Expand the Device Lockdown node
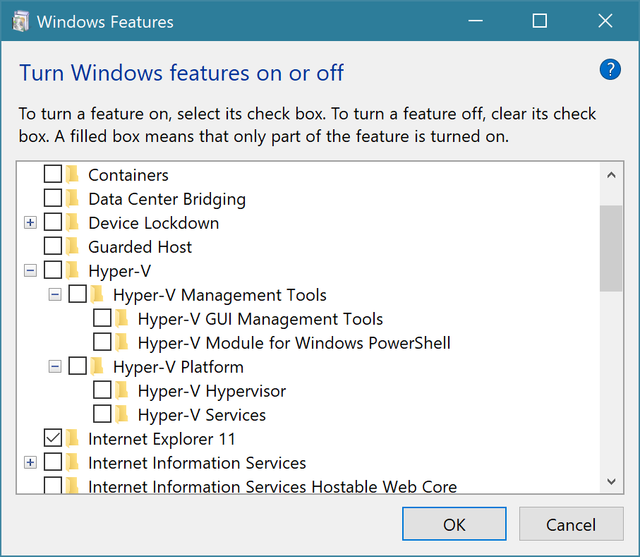 pos(30,223)
